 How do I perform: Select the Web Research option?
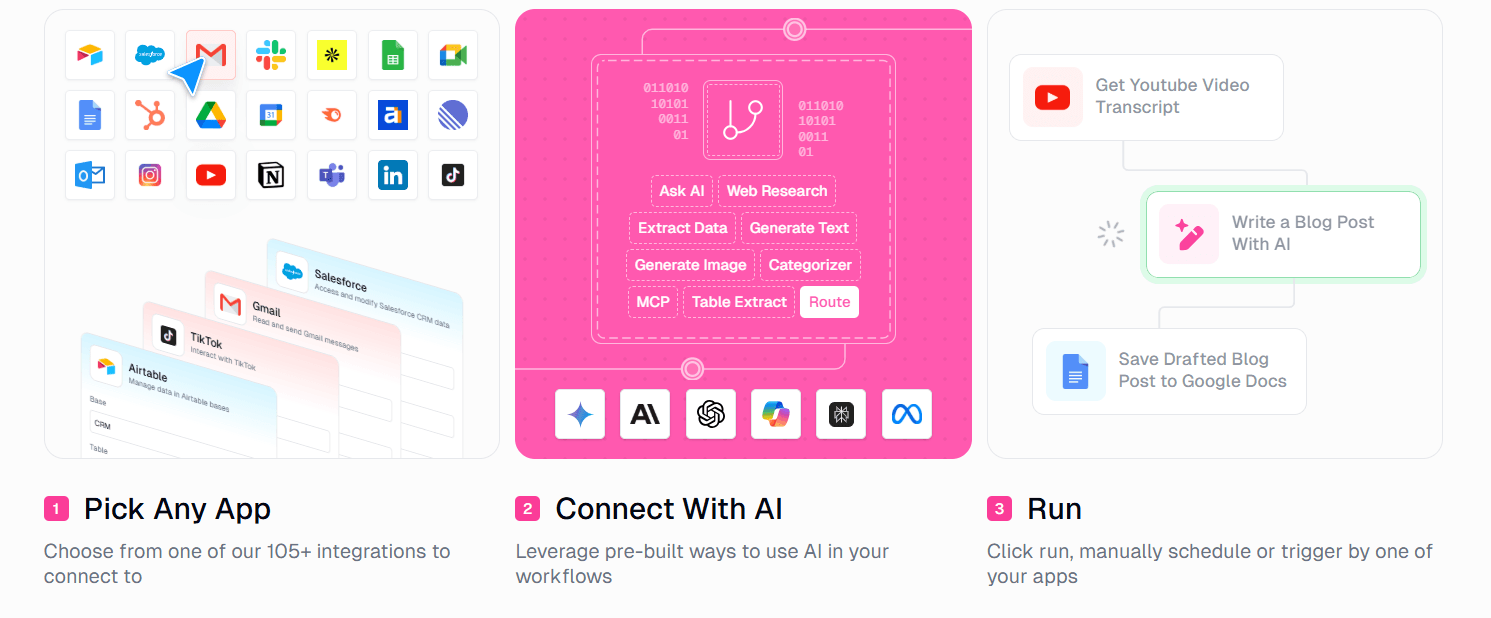pos(777,191)
